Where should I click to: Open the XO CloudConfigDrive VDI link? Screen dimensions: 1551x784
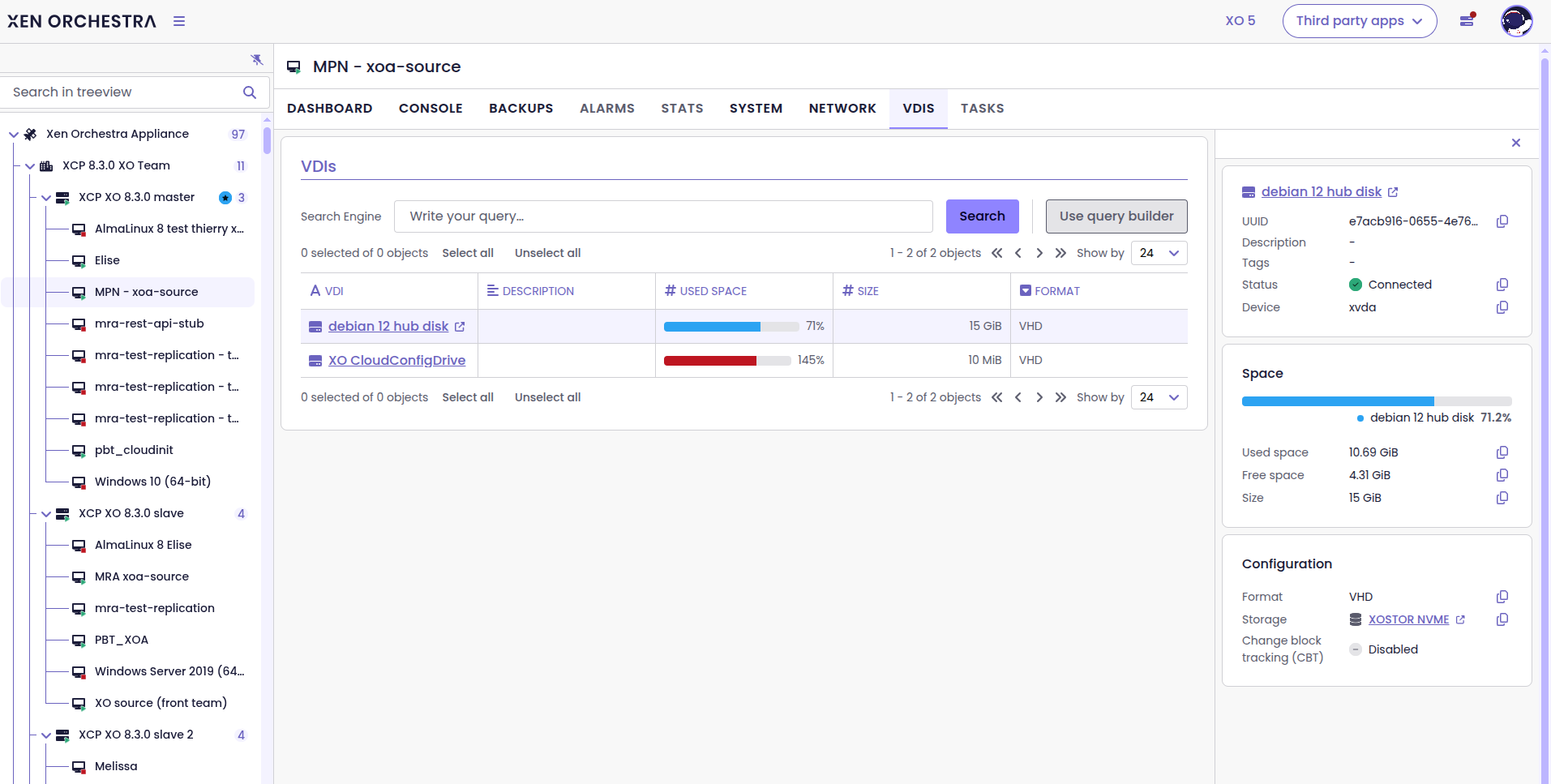pos(396,360)
